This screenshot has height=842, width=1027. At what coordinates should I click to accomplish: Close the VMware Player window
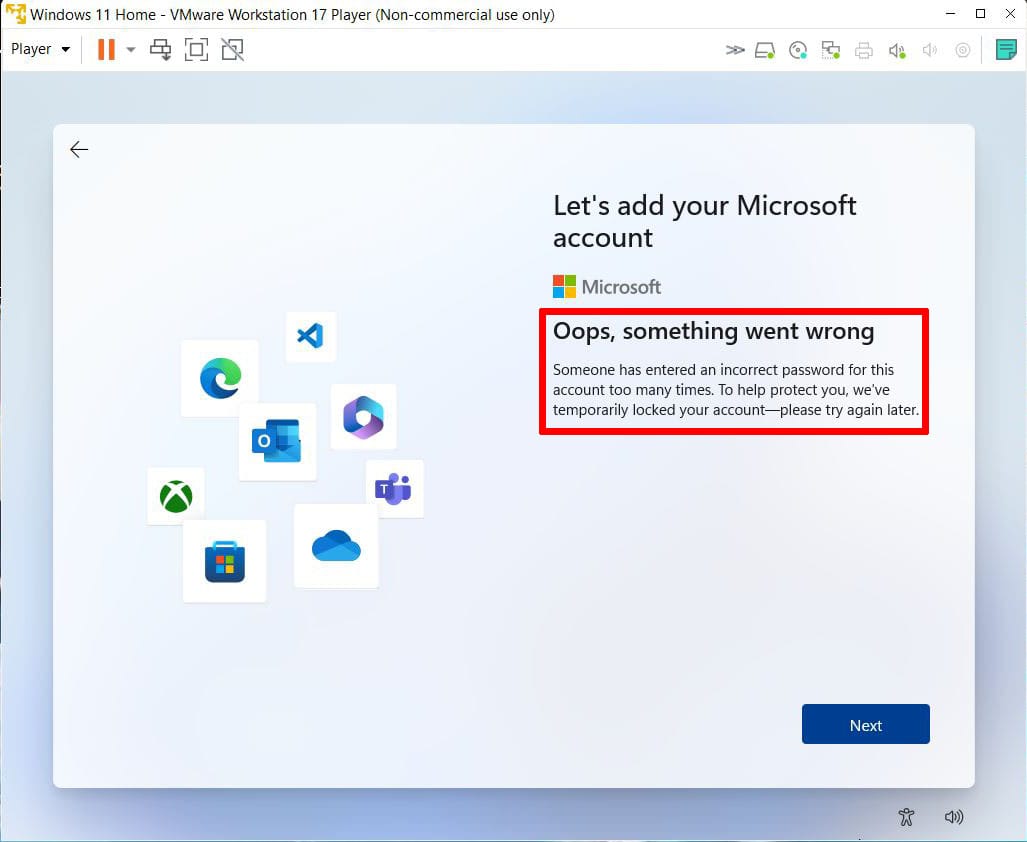point(1011,14)
